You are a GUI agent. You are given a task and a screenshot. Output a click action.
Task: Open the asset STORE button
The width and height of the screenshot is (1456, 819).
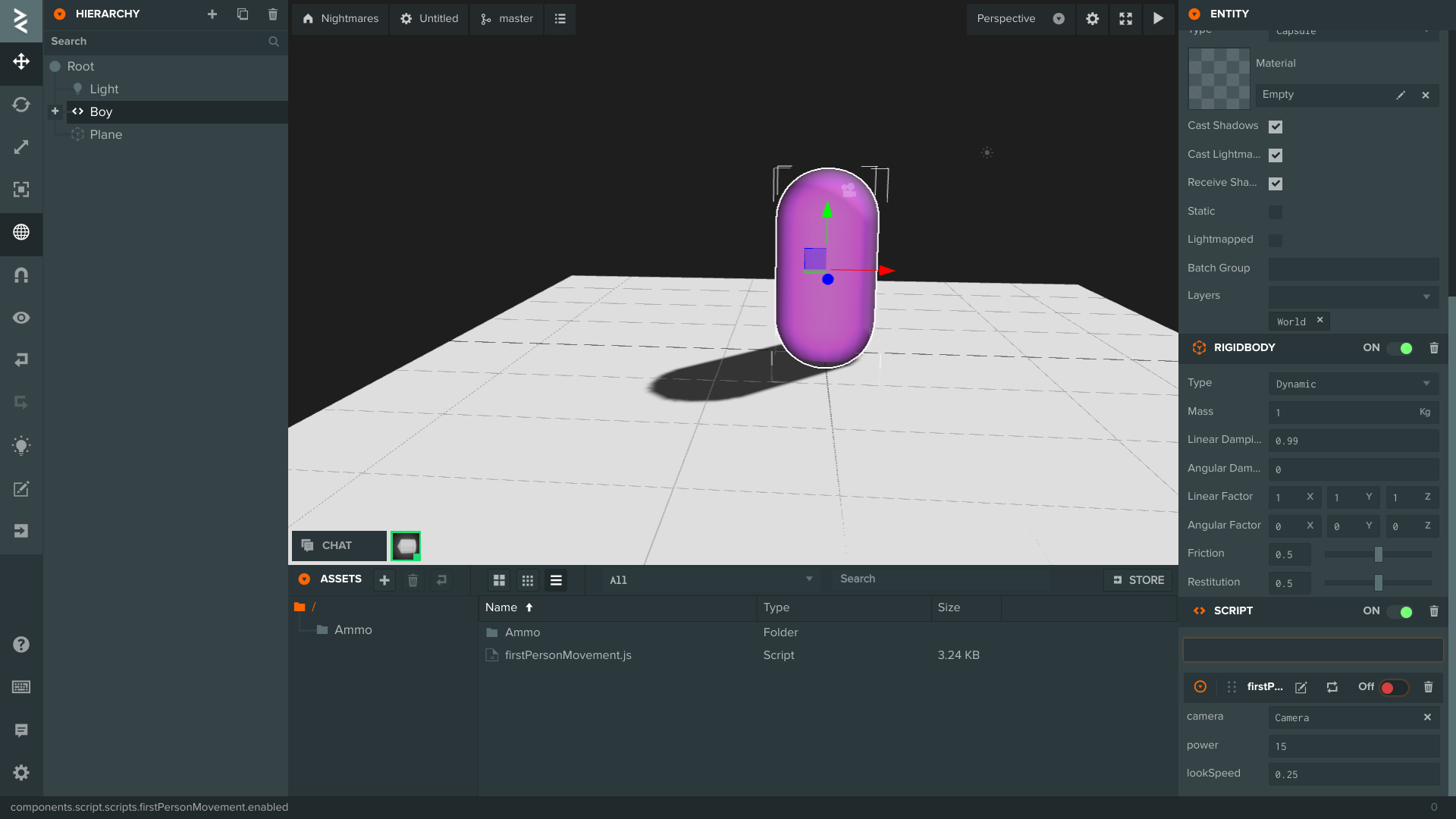coord(1138,580)
